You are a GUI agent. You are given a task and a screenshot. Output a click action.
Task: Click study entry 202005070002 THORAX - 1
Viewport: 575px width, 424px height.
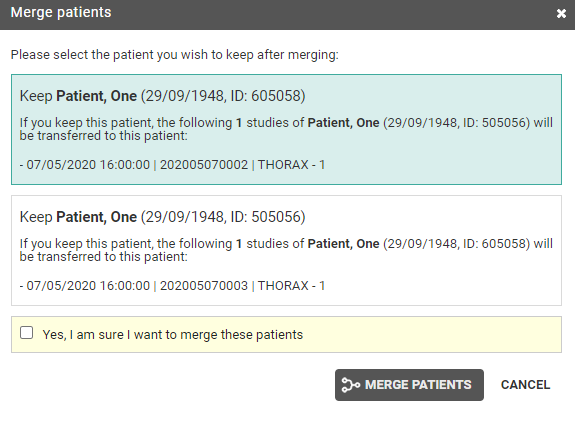(x=172, y=165)
